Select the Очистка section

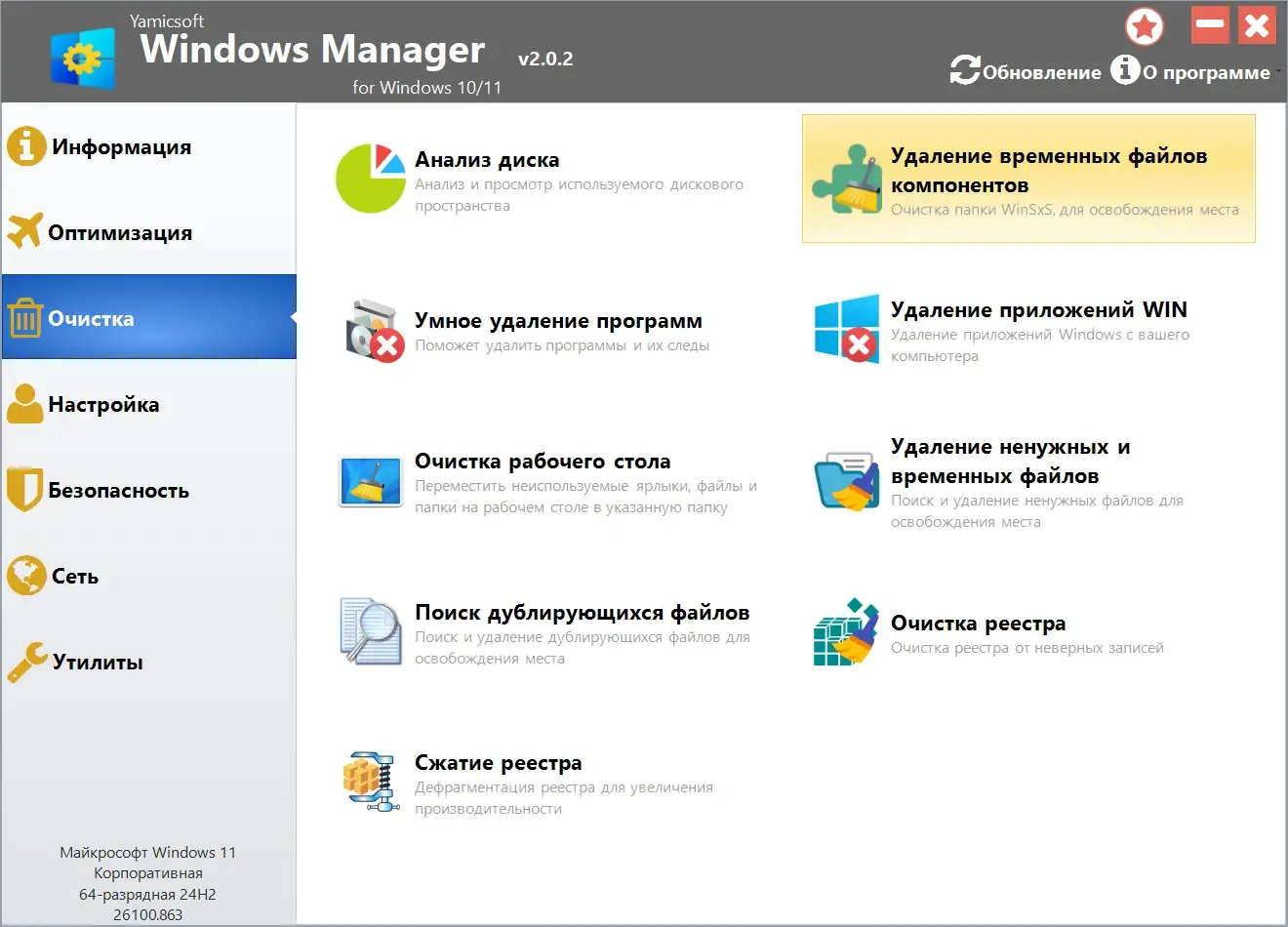coord(148,317)
